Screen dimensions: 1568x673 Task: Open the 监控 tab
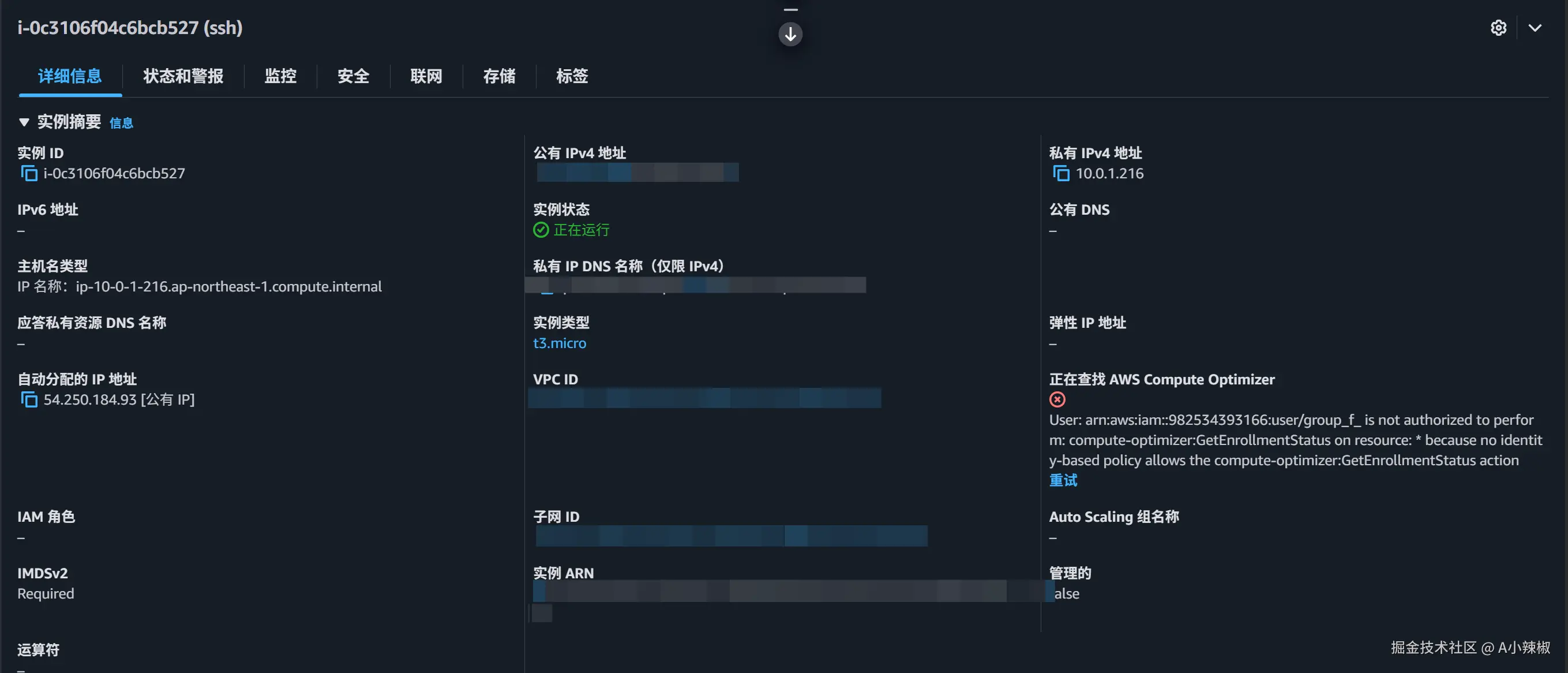click(x=280, y=76)
